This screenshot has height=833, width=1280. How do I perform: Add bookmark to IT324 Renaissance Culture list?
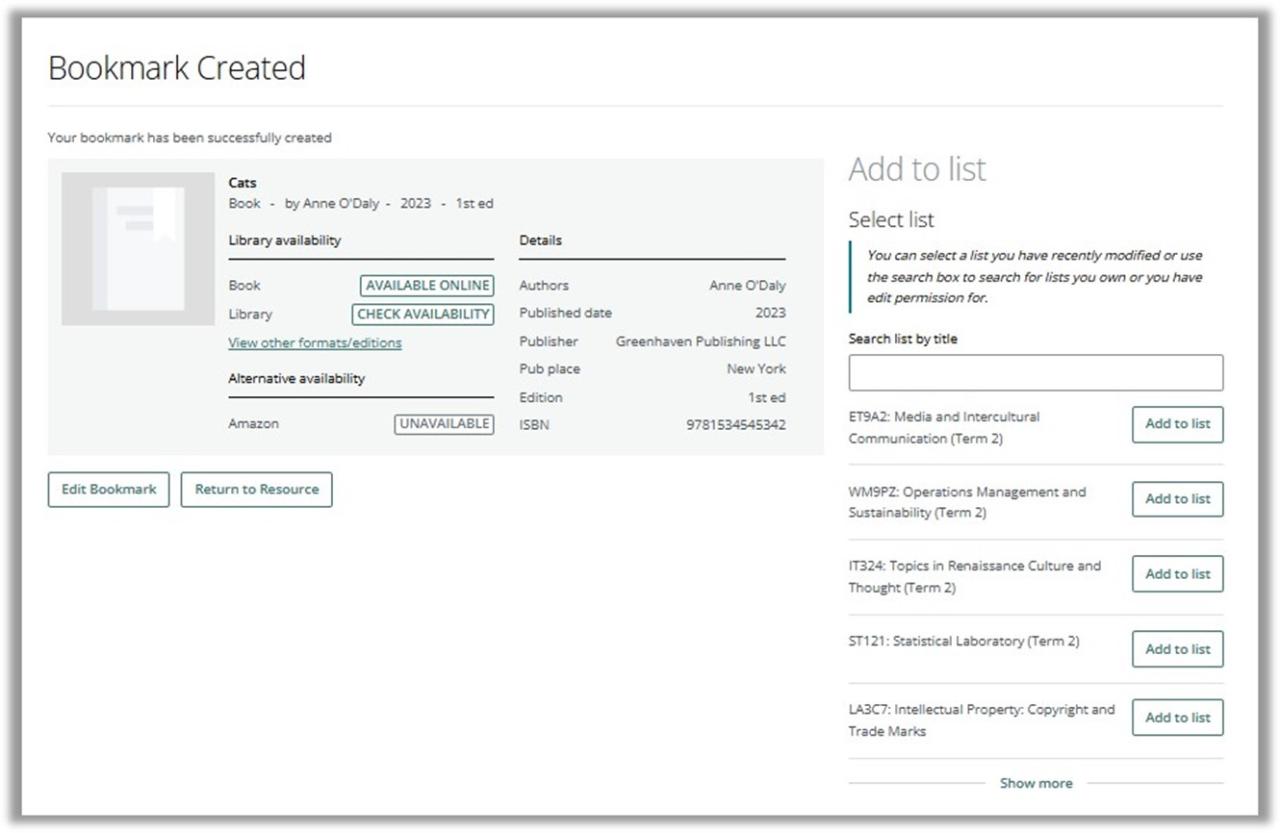[1177, 573]
